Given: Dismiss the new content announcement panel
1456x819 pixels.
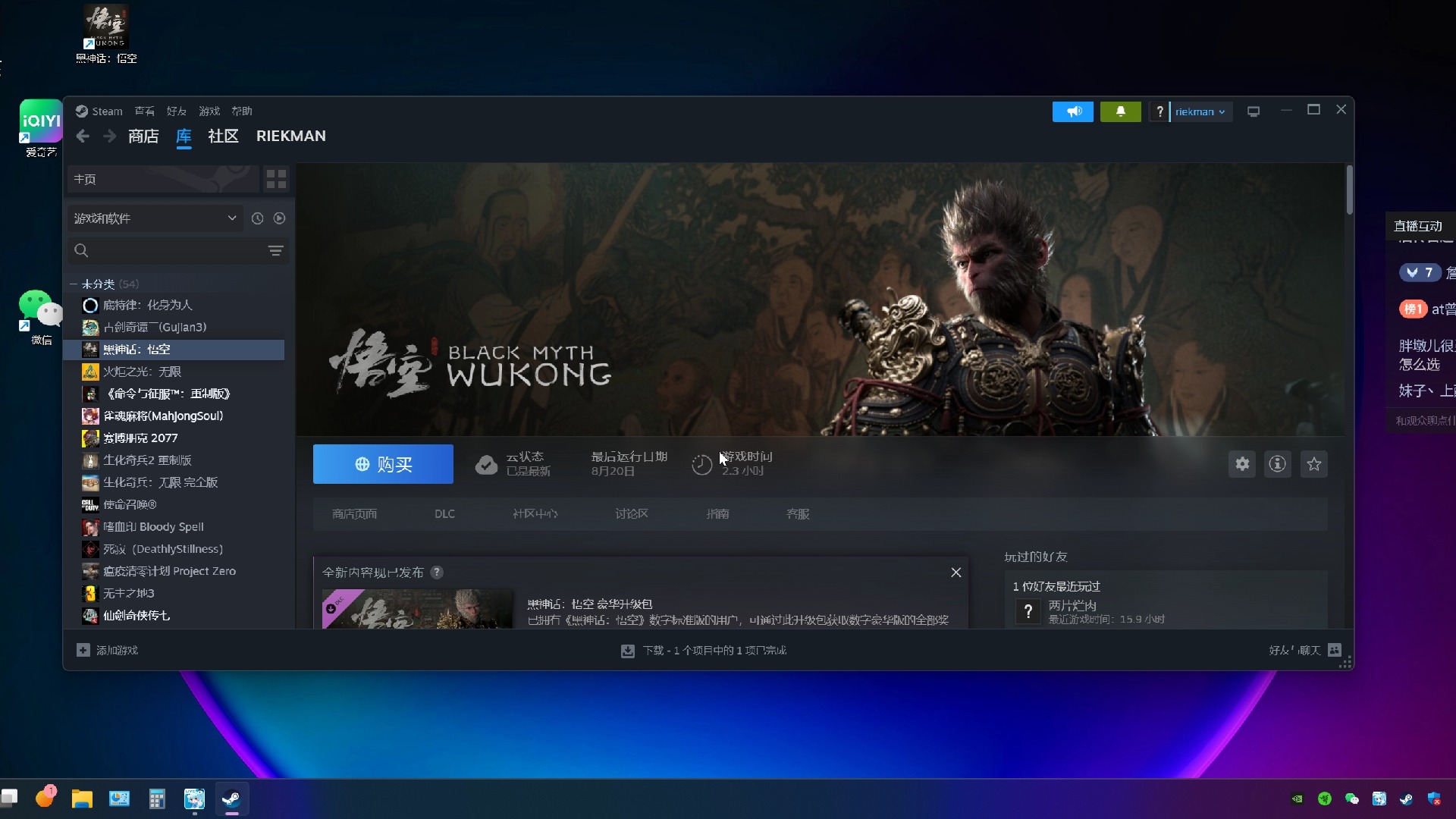Looking at the screenshot, I should point(956,573).
